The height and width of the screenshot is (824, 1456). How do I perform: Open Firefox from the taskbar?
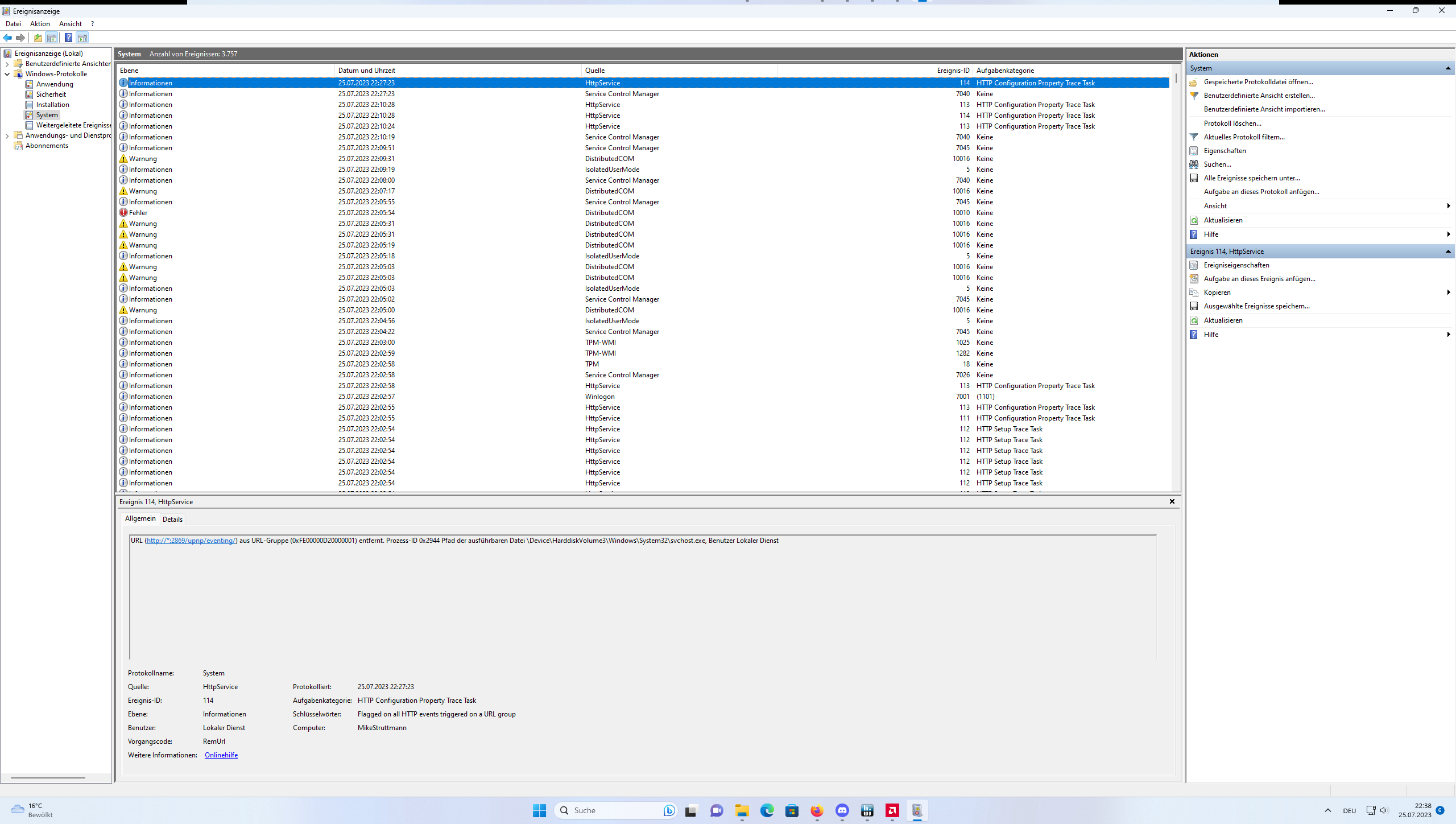coord(817,810)
